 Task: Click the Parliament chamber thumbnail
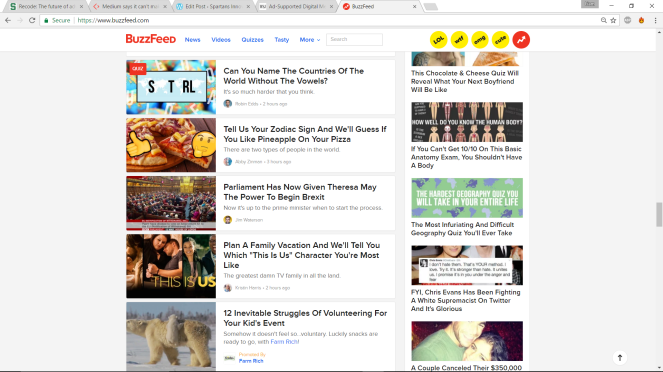[171, 203]
